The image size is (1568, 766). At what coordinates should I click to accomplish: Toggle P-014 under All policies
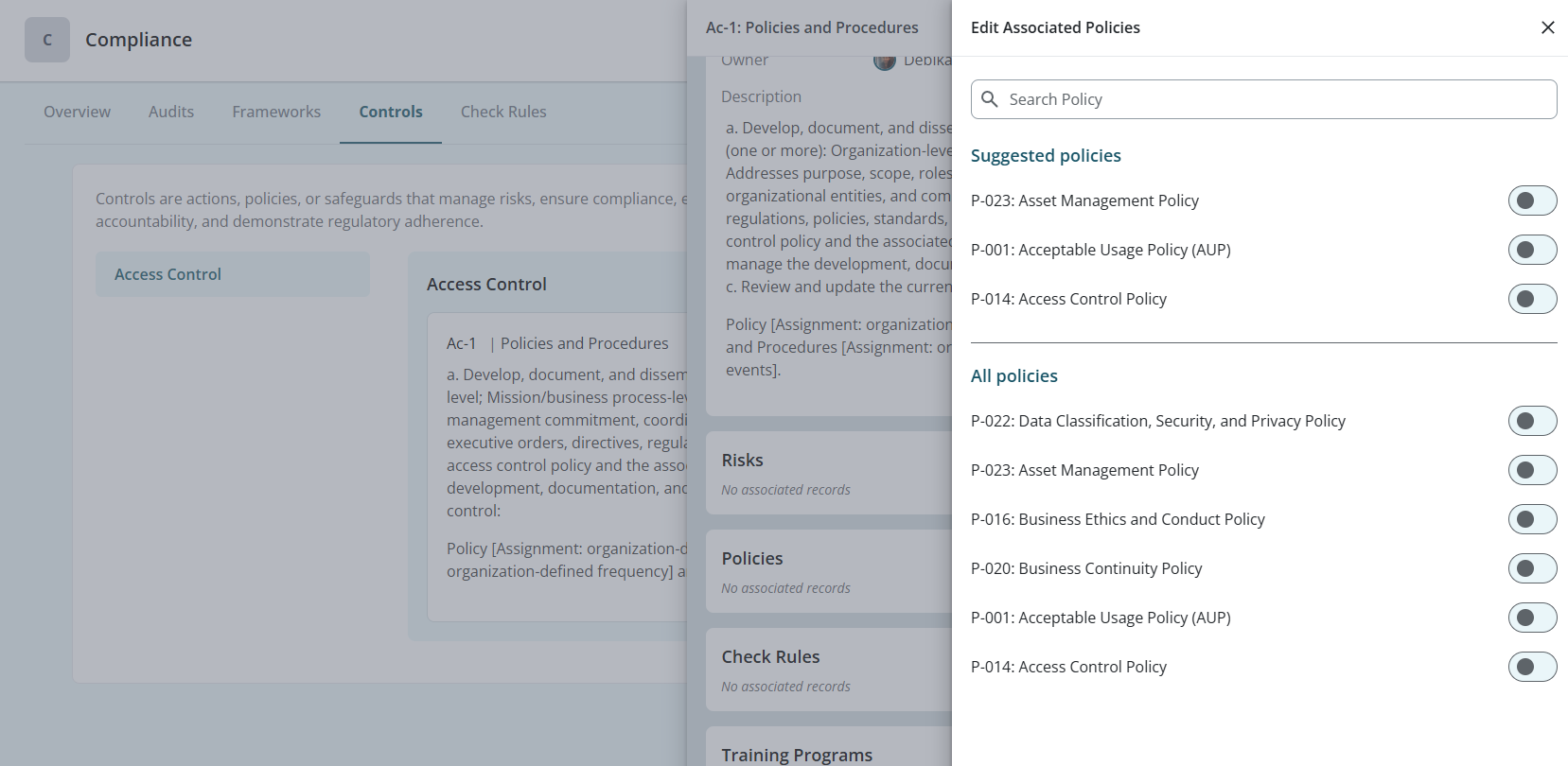[1532, 667]
